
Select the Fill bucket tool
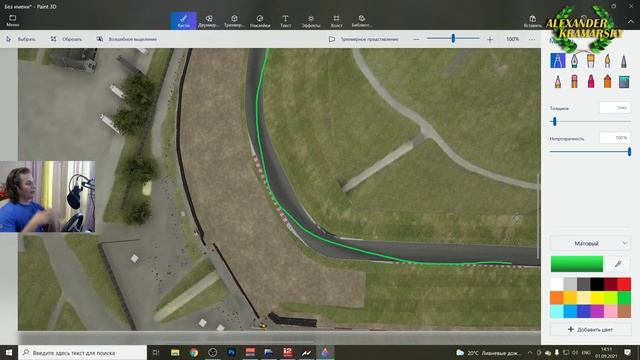[624, 81]
